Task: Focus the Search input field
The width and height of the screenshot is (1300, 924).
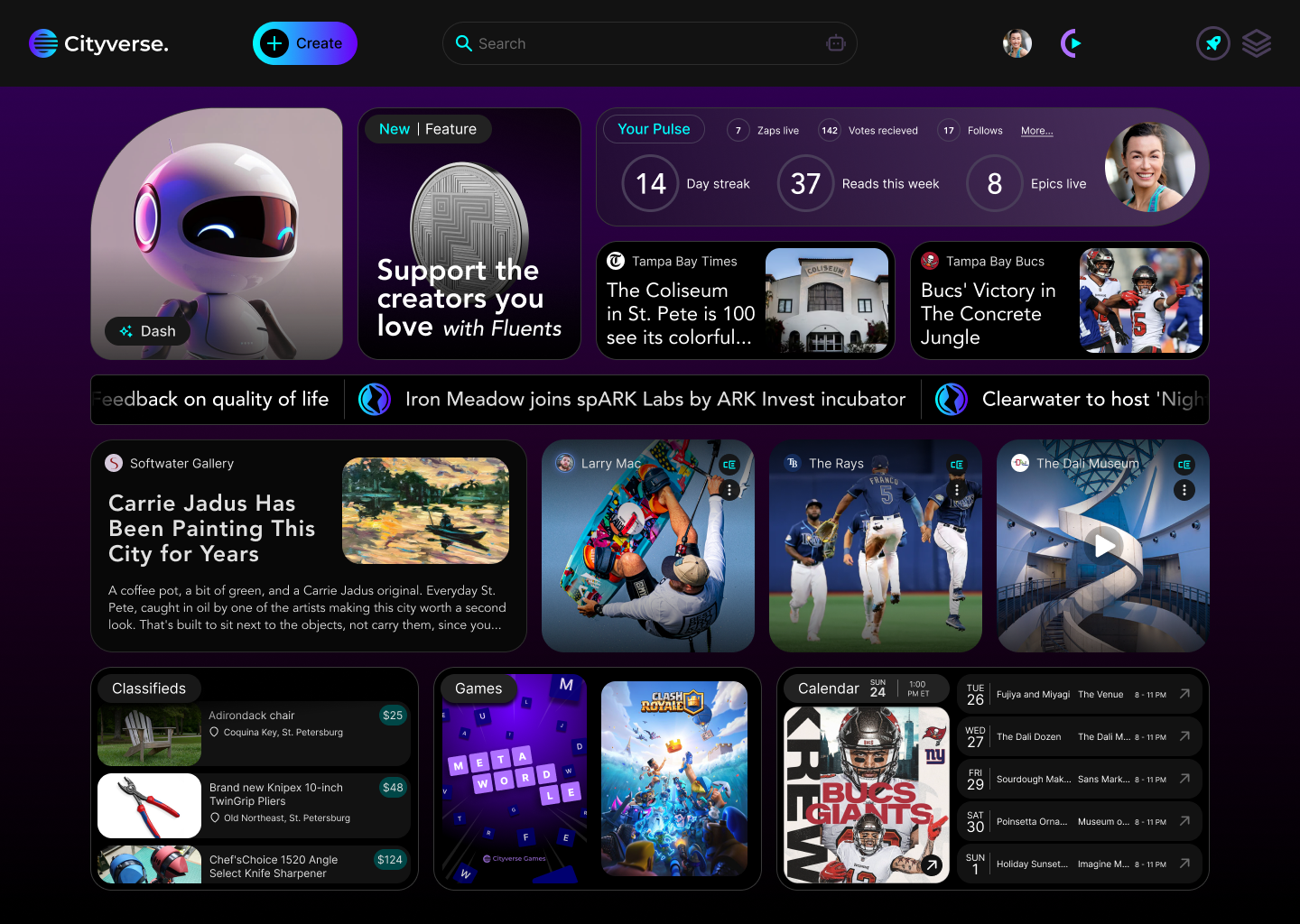Action: 649,43
